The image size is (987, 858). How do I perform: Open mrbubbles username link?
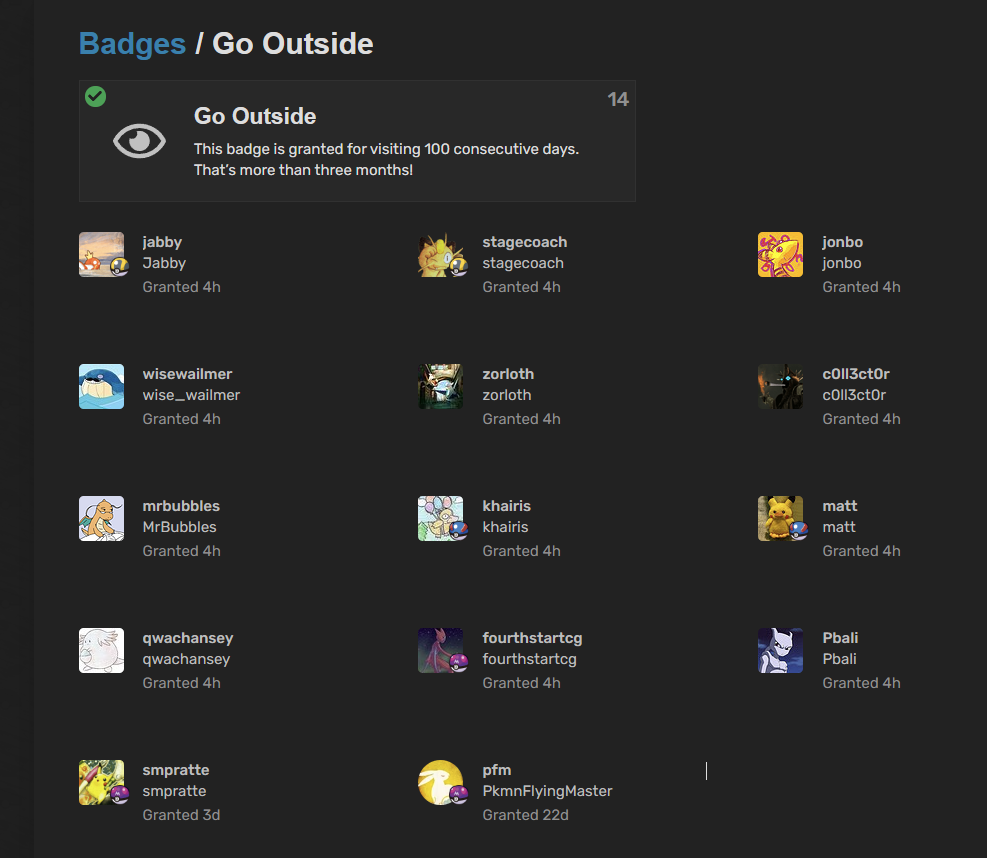click(181, 506)
